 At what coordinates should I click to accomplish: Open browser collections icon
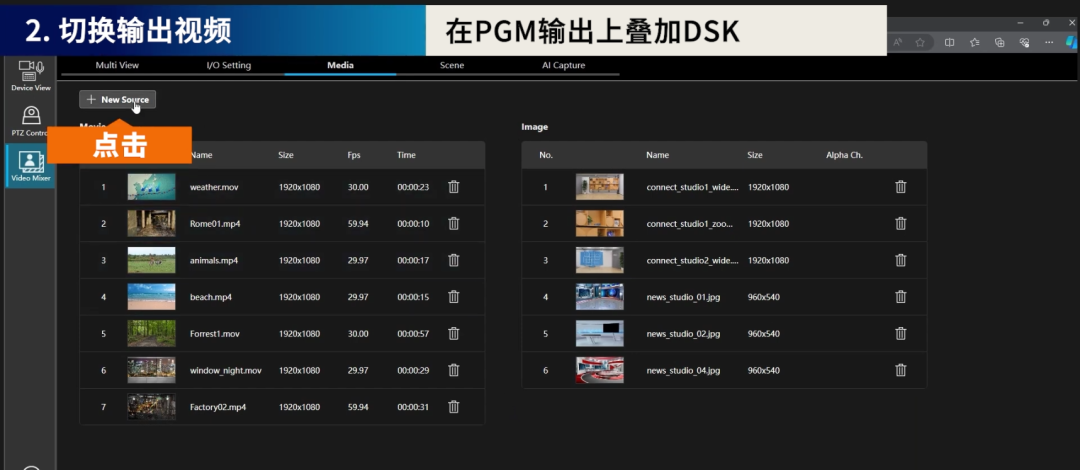[x=999, y=42]
